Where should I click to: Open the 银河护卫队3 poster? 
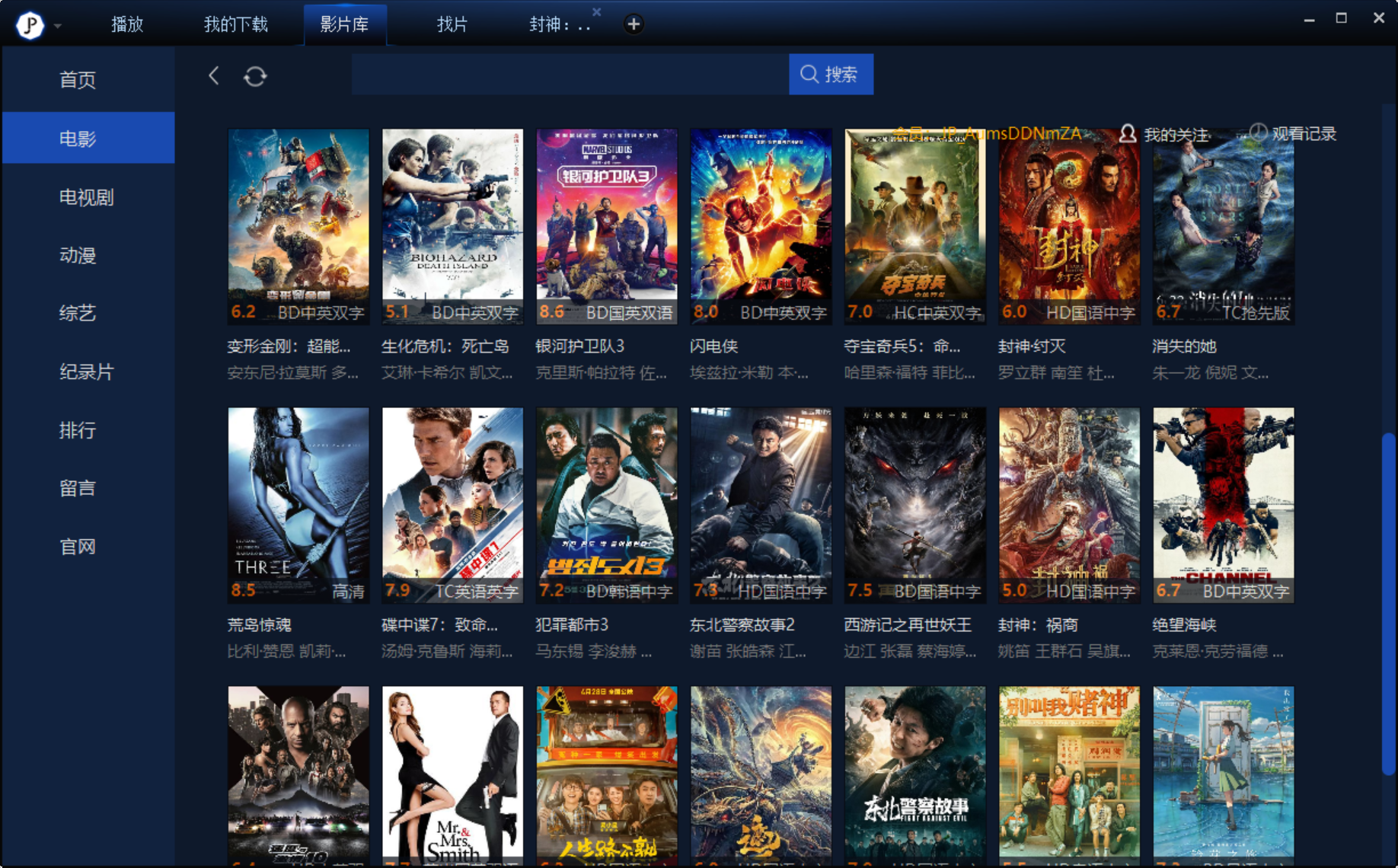(607, 226)
